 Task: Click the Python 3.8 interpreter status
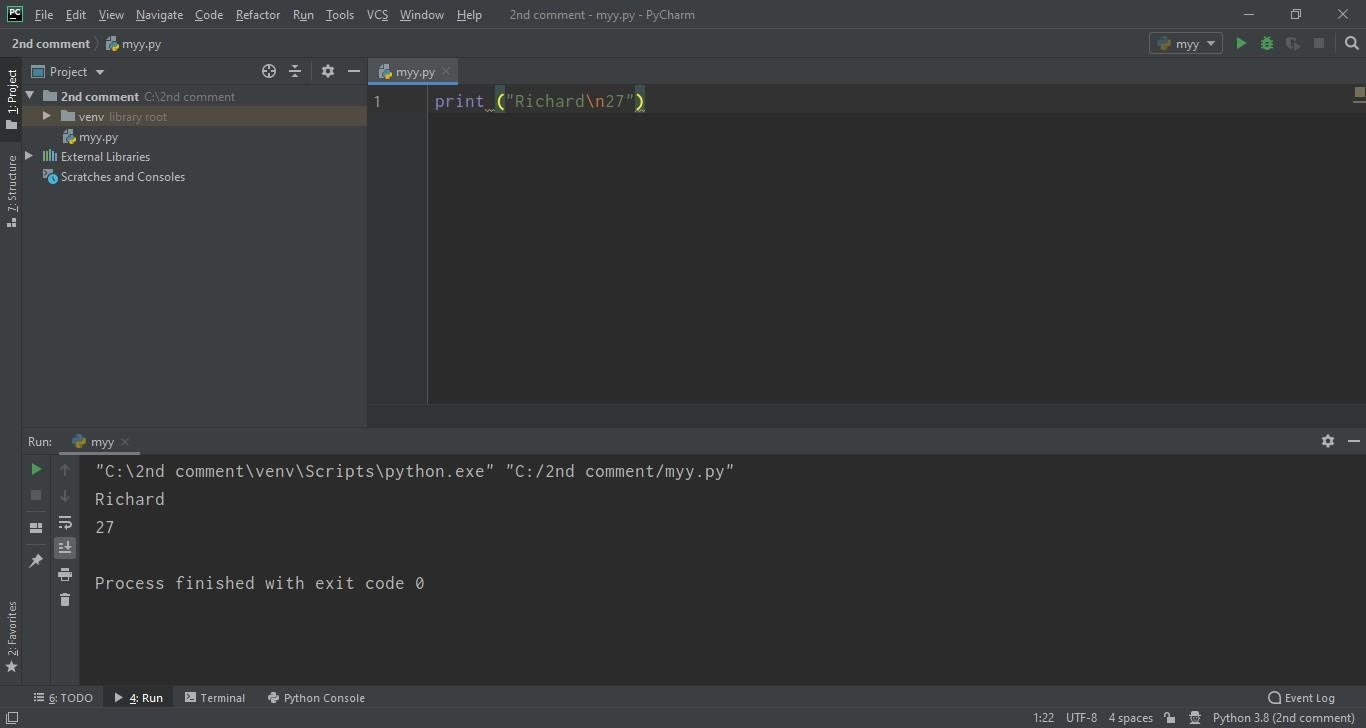(x=1283, y=718)
